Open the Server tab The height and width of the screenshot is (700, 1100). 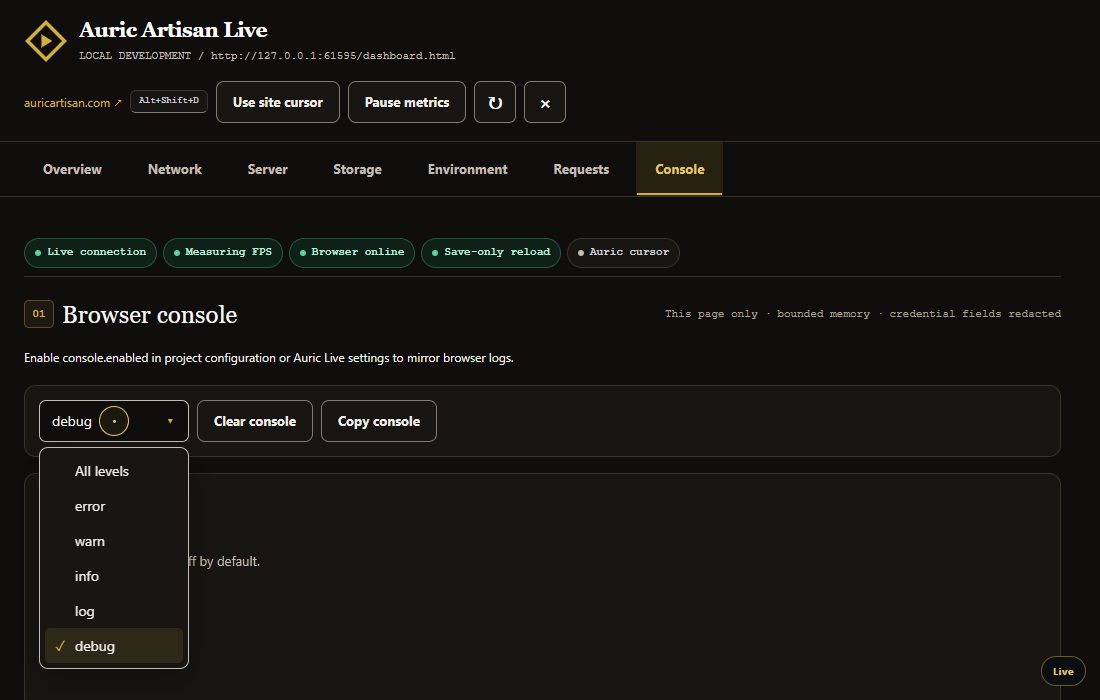267,169
